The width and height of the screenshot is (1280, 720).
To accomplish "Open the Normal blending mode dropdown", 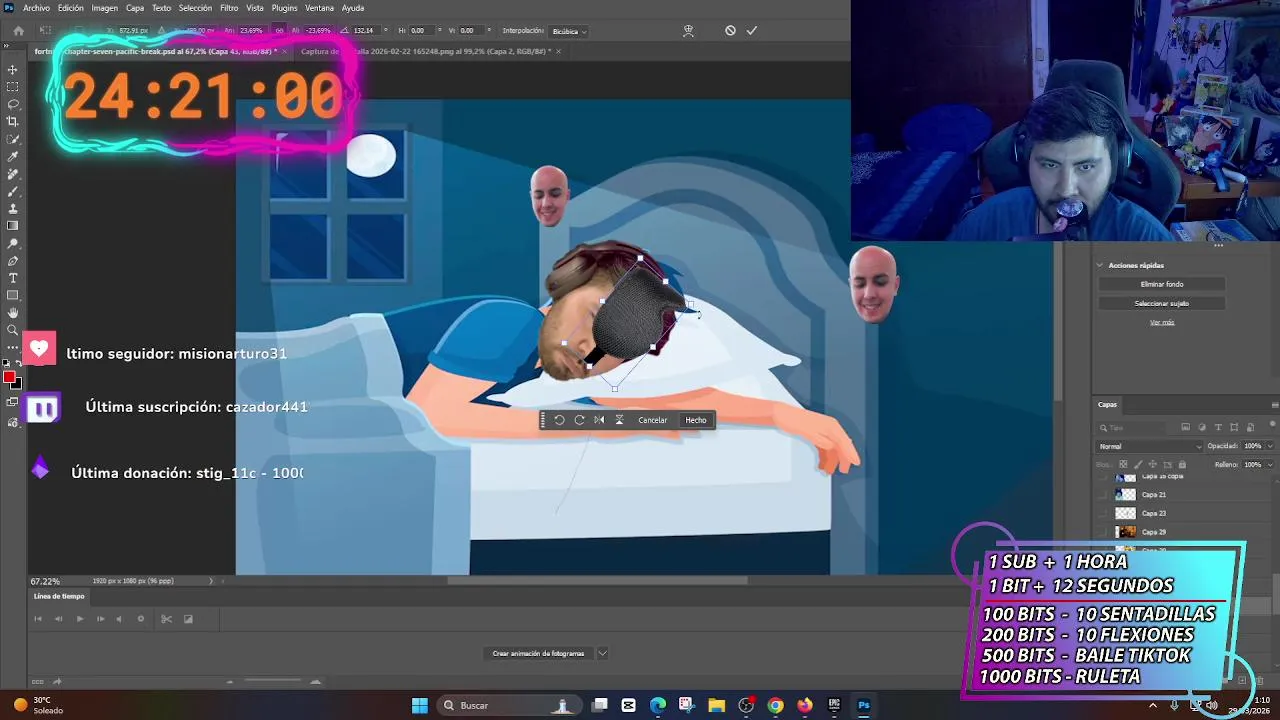I will coord(1150,446).
